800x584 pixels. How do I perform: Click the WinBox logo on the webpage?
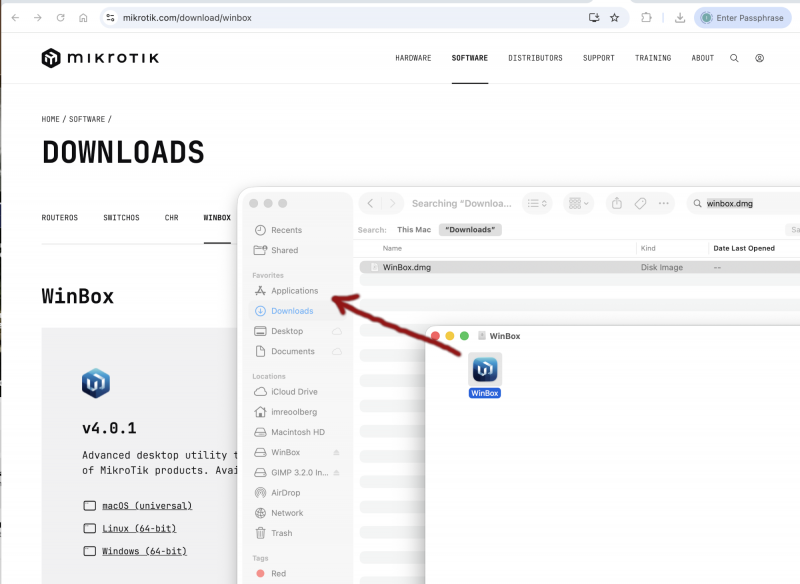click(96, 383)
